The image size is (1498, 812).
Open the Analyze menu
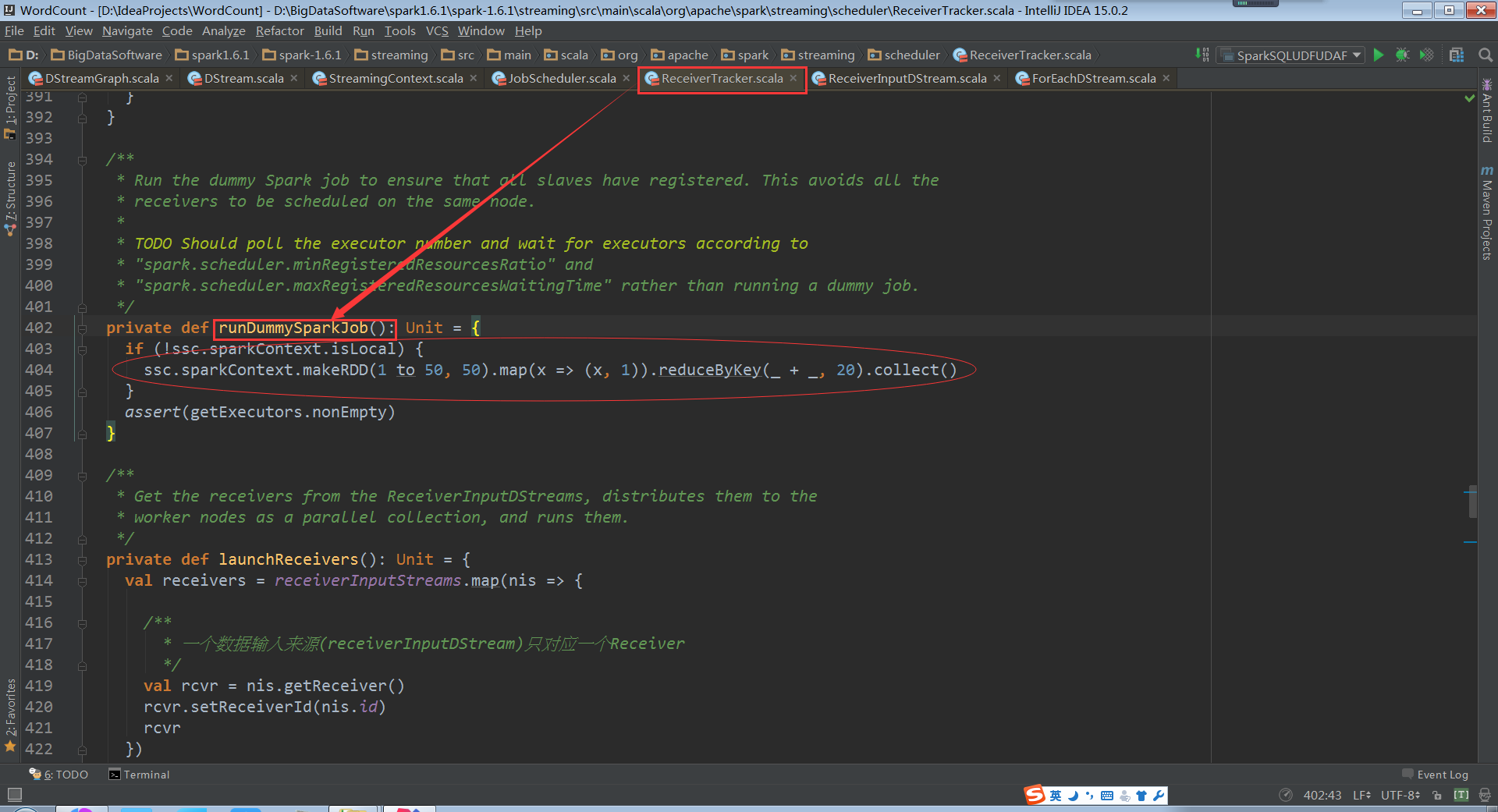[x=223, y=31]
